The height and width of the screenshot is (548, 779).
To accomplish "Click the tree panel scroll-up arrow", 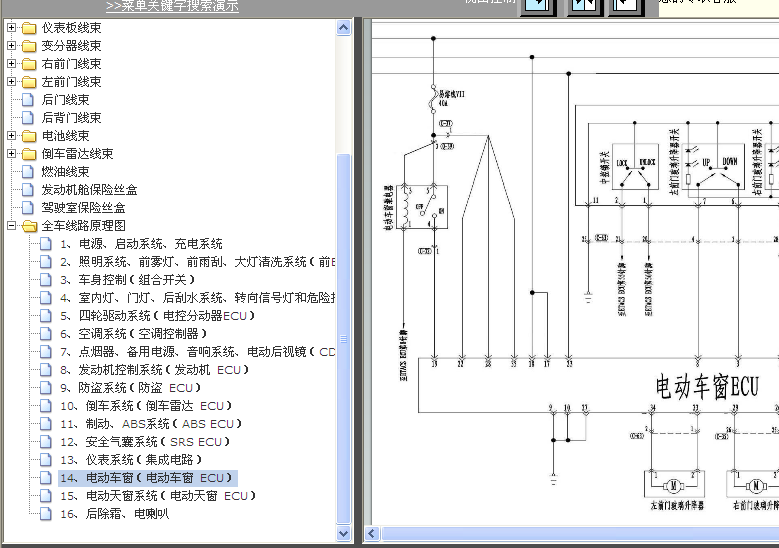I will (x=343, y=28).
